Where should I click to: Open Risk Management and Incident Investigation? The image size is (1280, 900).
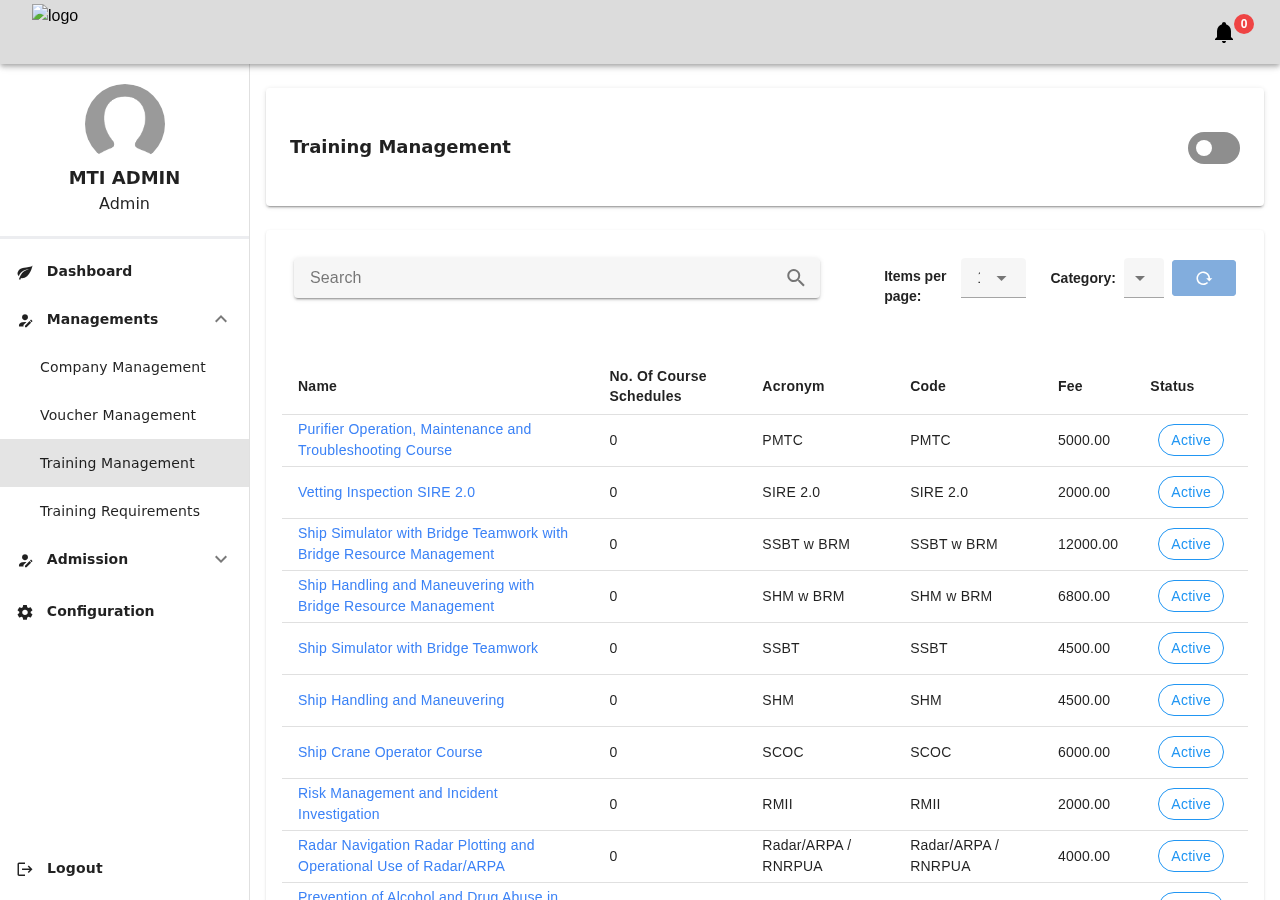398,804
